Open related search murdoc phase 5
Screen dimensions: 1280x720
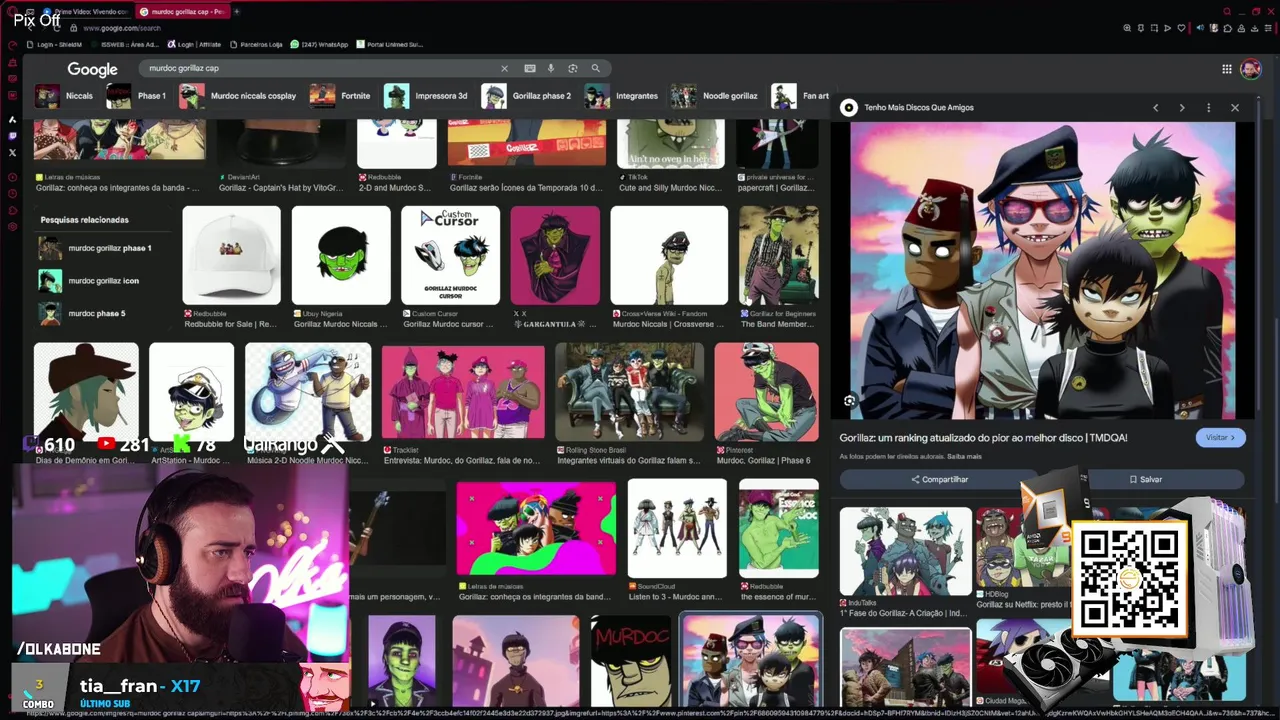pyautogui.click(x=83, y=314)
